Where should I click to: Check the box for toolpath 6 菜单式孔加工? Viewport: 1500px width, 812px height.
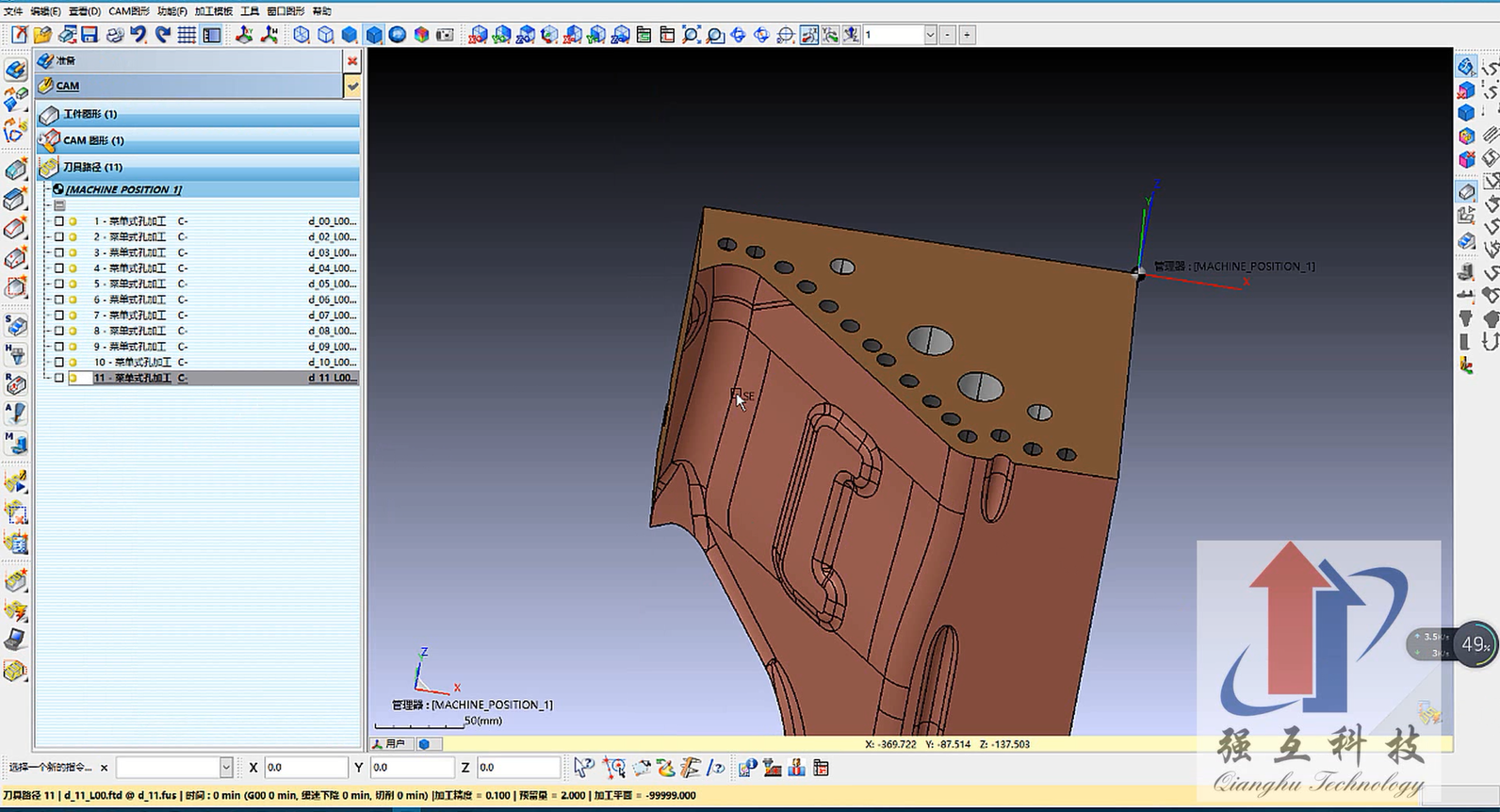pos(59,300)
